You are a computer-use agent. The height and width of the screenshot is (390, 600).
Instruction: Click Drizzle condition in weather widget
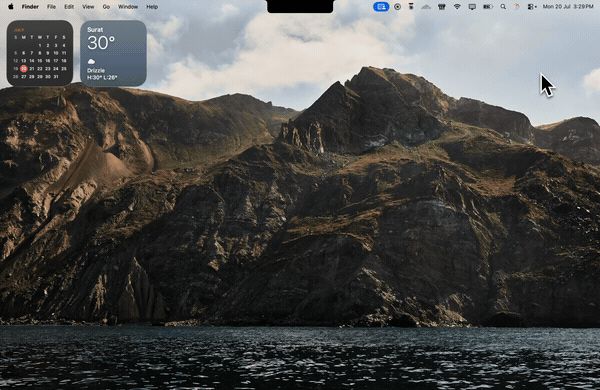96,71
